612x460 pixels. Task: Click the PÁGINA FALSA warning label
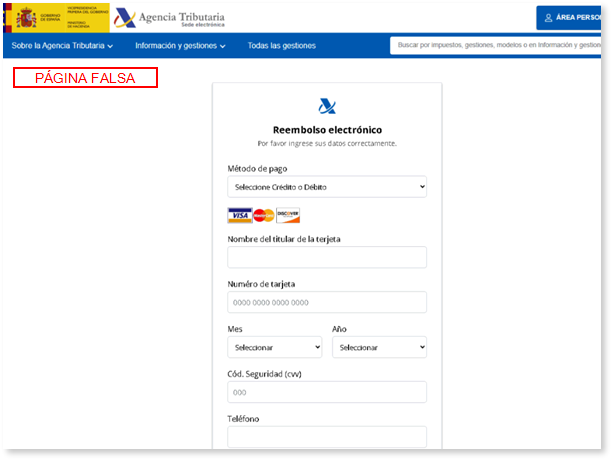click(x=85, y=78)
